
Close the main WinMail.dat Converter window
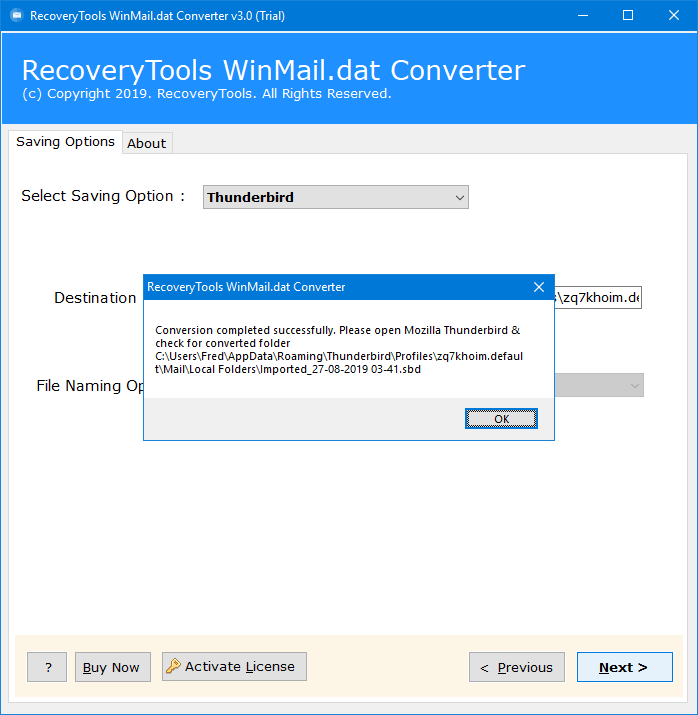[674, 16]
